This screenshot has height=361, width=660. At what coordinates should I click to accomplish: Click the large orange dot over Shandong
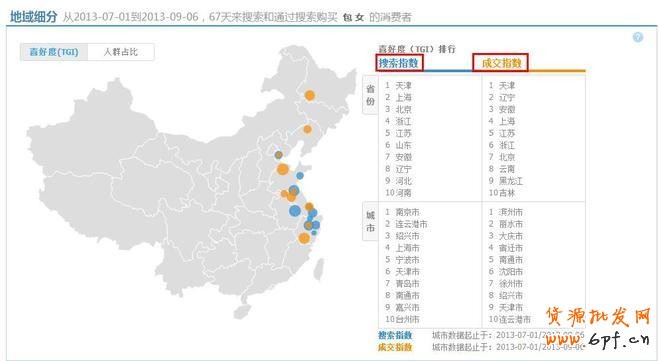coord(283,170)
